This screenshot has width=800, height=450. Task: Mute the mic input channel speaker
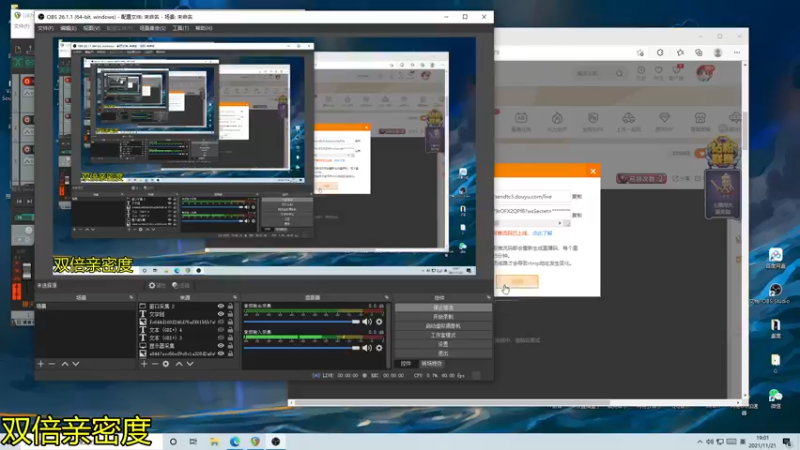click(x=367, y=348)
